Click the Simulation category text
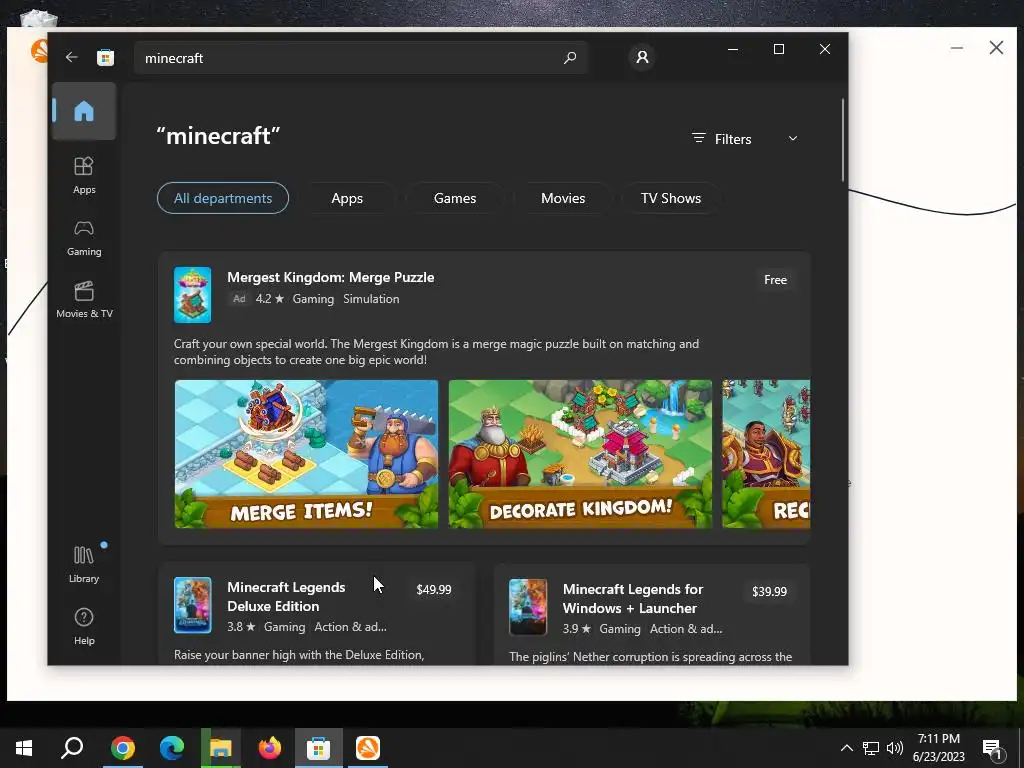 (x=371, y=298)
